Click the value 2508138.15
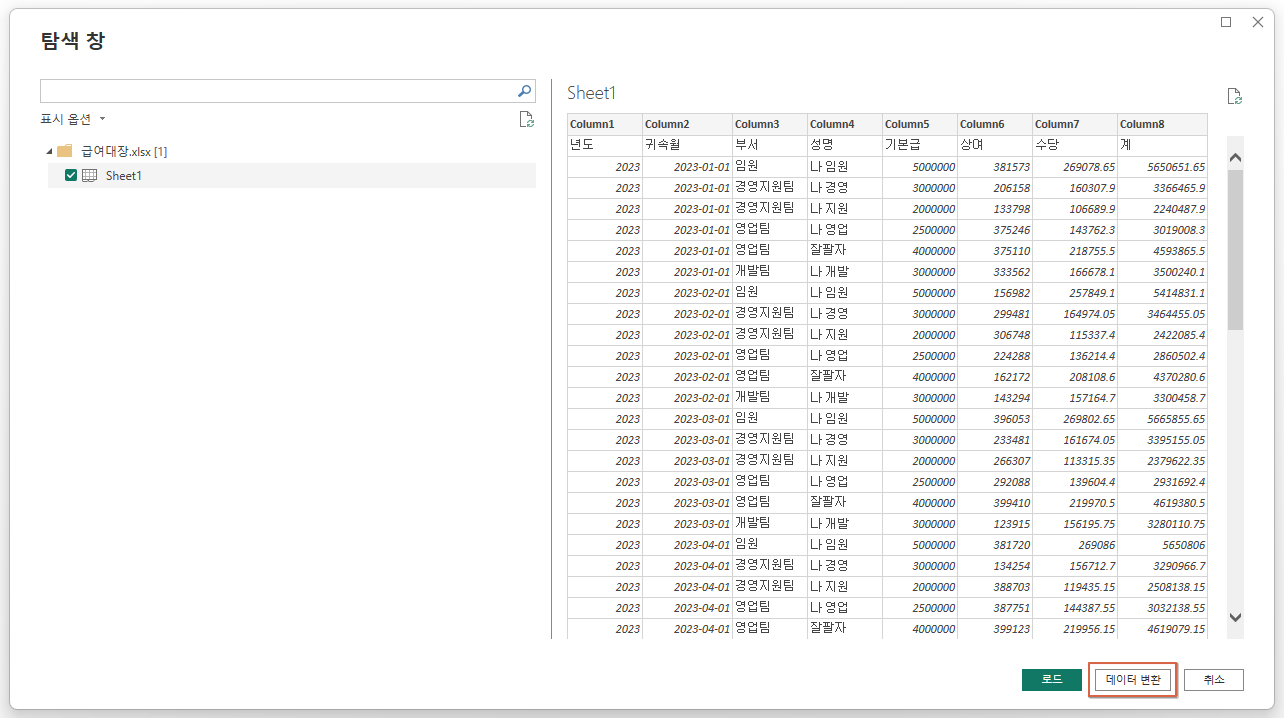Screen dimensions: 1284x718 [x=1175, y=587]
